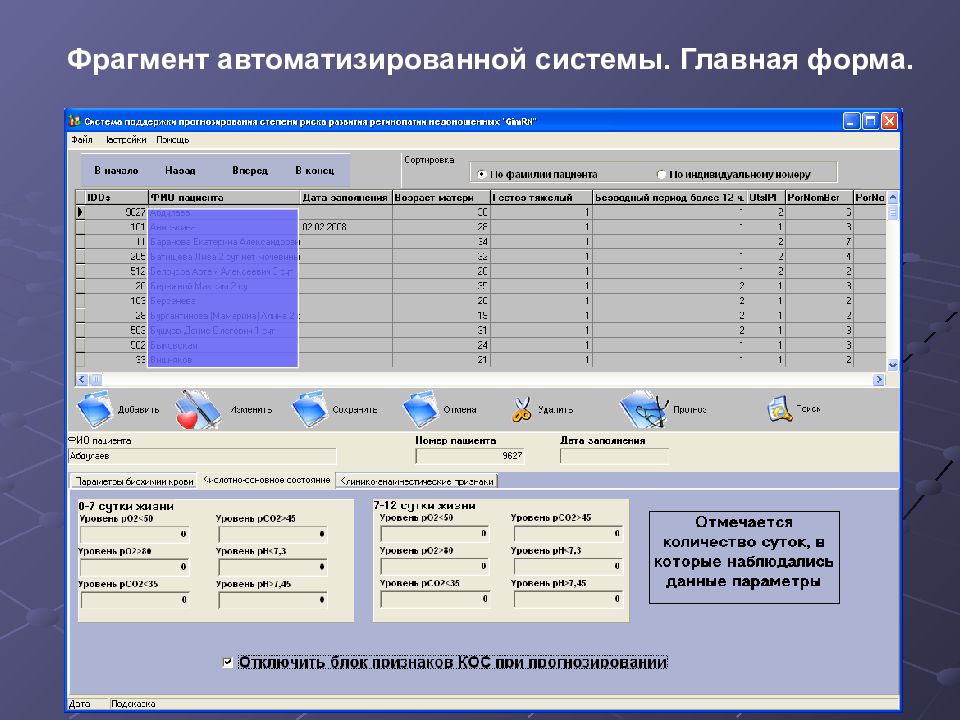Image resolution: width=960 pixels, height=720 pixels.
Task: Click the Поиск magnifier icon
Action: point(779,409)
